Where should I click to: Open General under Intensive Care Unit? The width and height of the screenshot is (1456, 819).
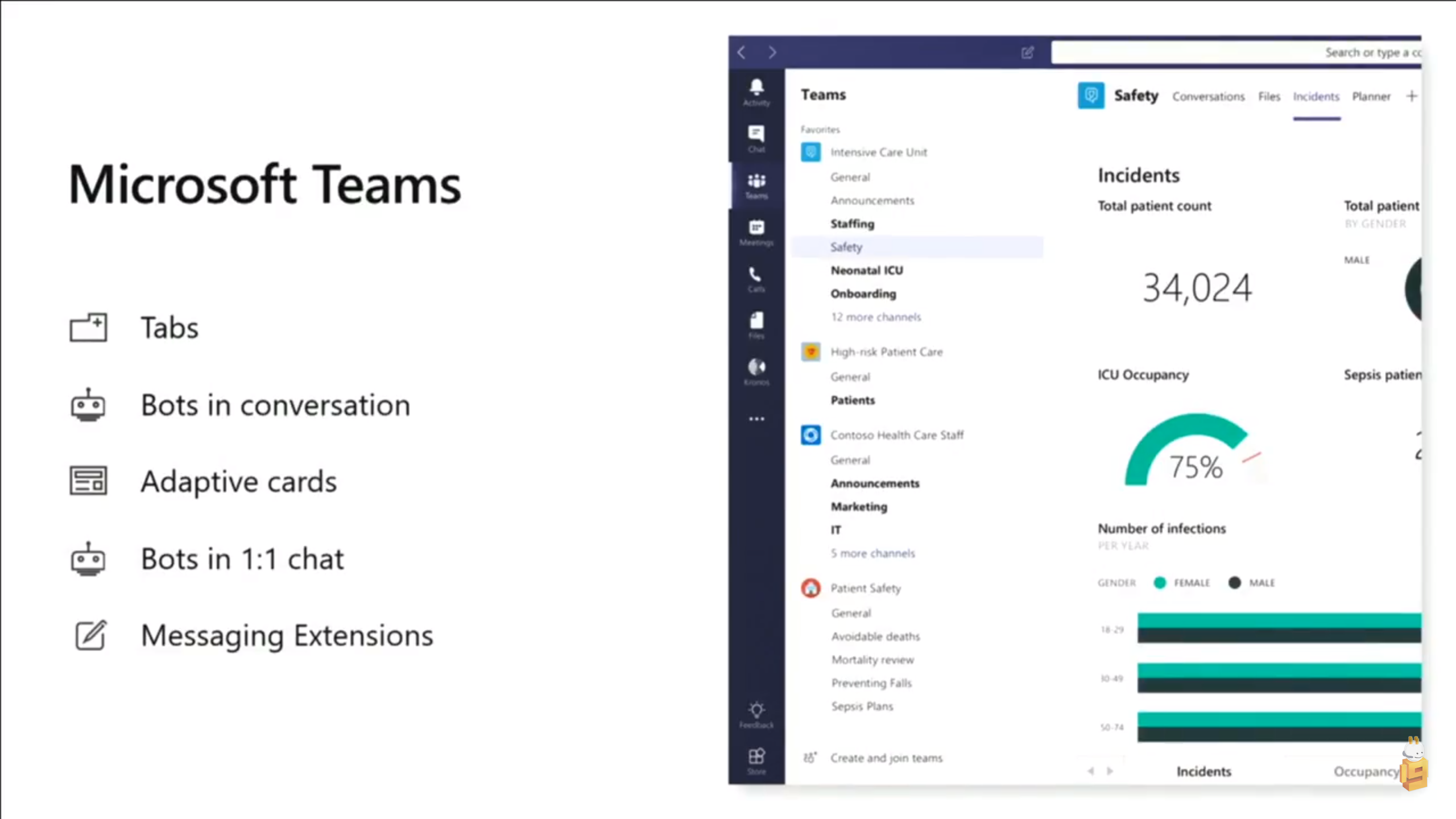[850, 177]
